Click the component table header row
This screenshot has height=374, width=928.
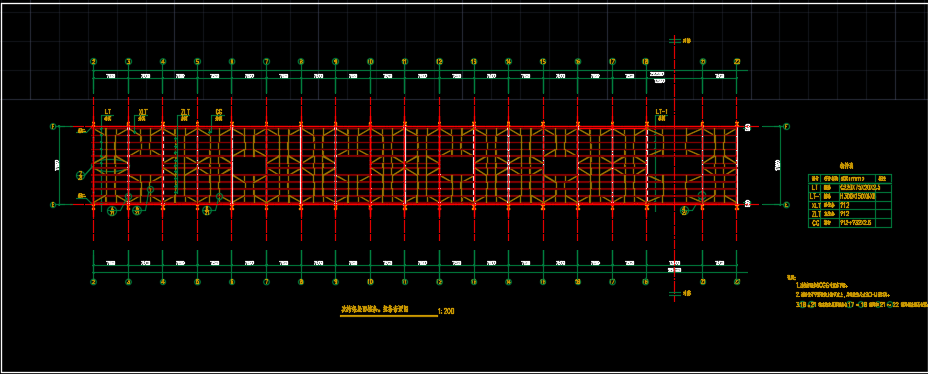850,178
